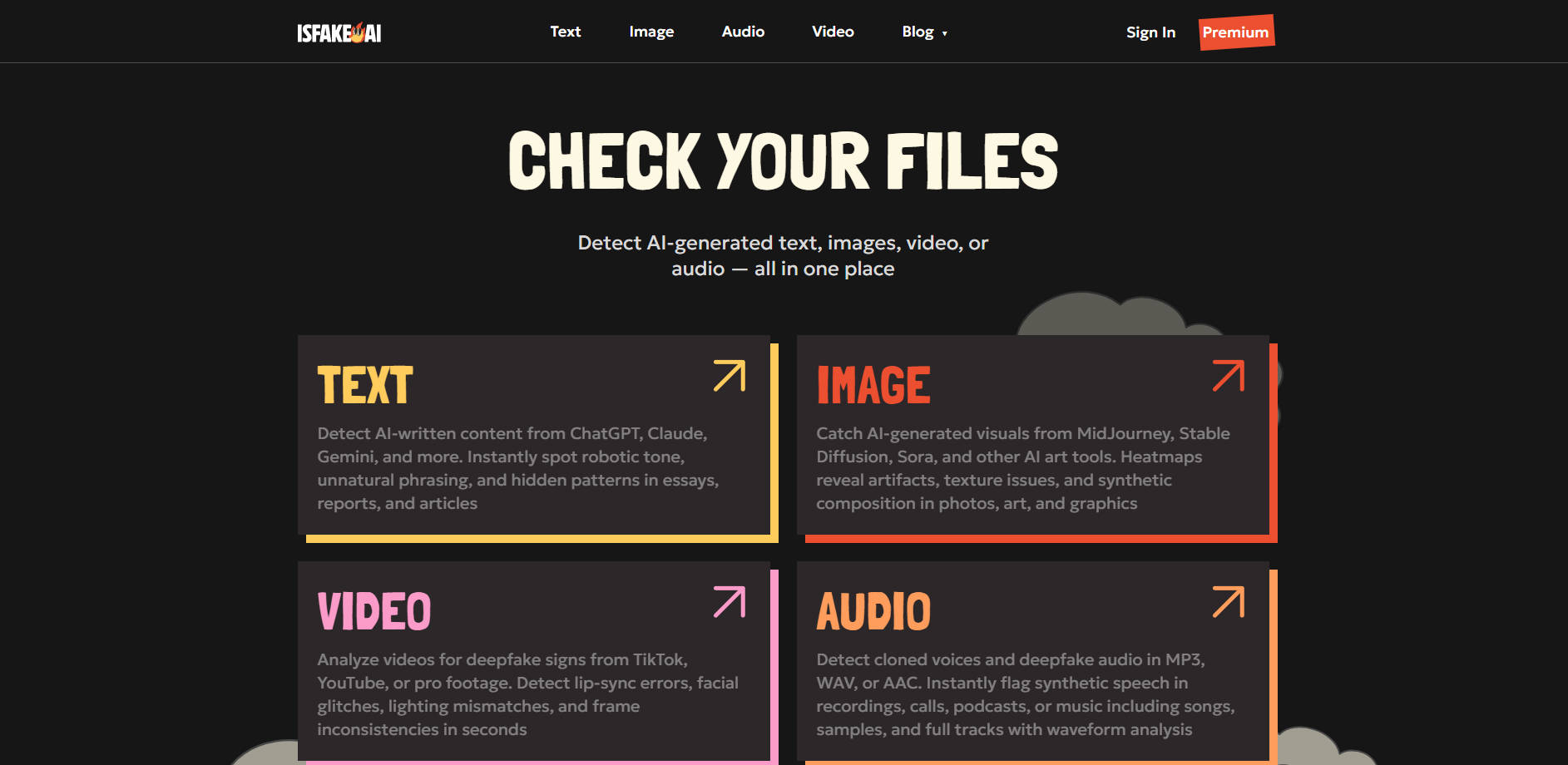Image resolution: width=1568 pixels, height=765 pixels.
Task: Click the chevron next to Blog
Action: 945,34
